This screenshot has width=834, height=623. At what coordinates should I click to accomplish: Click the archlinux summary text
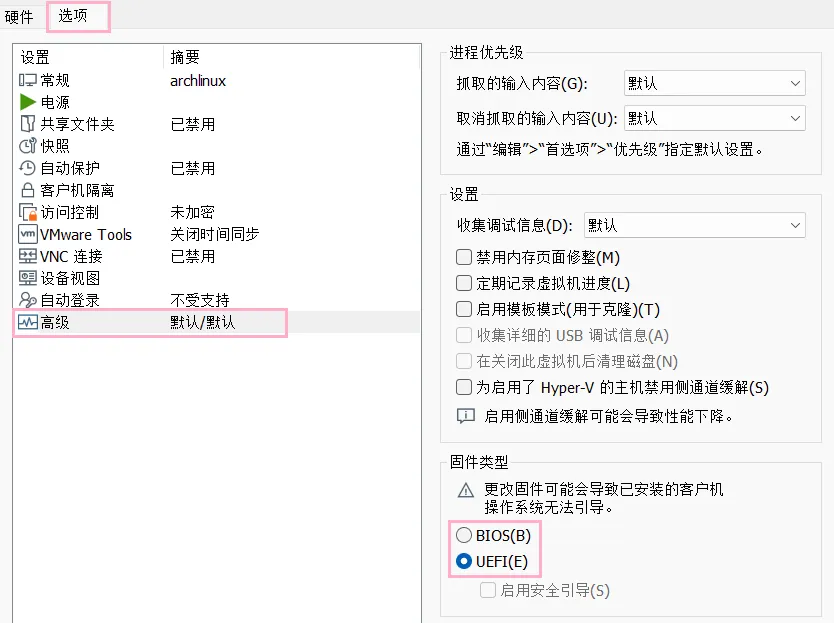point(198,81)
